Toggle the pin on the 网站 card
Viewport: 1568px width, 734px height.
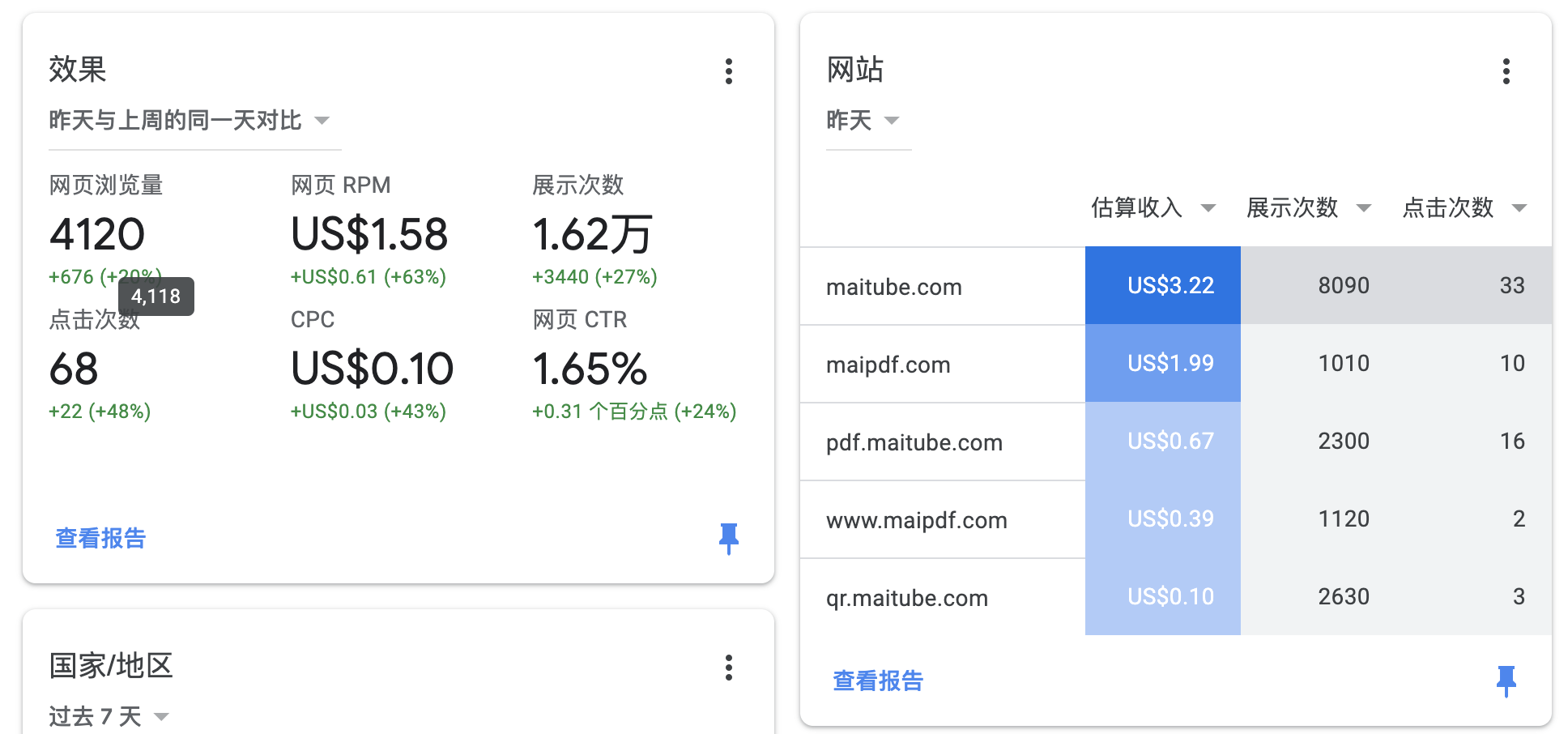[x=1506, y=681]
